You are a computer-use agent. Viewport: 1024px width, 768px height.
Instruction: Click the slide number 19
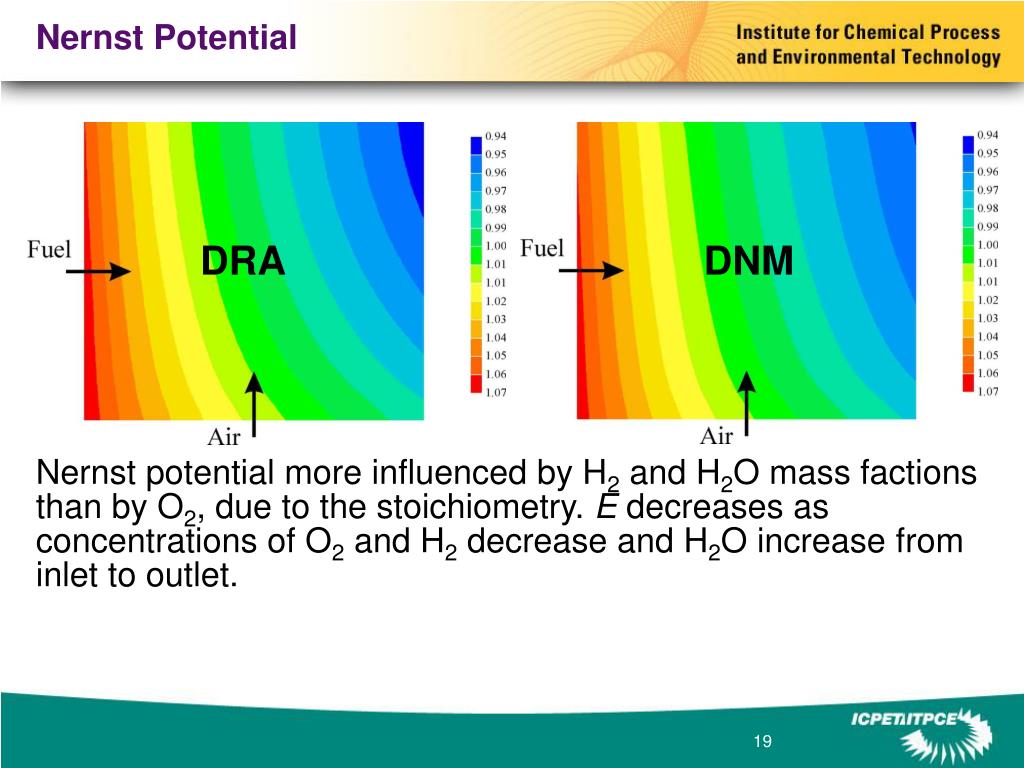[x=762, y=741]
